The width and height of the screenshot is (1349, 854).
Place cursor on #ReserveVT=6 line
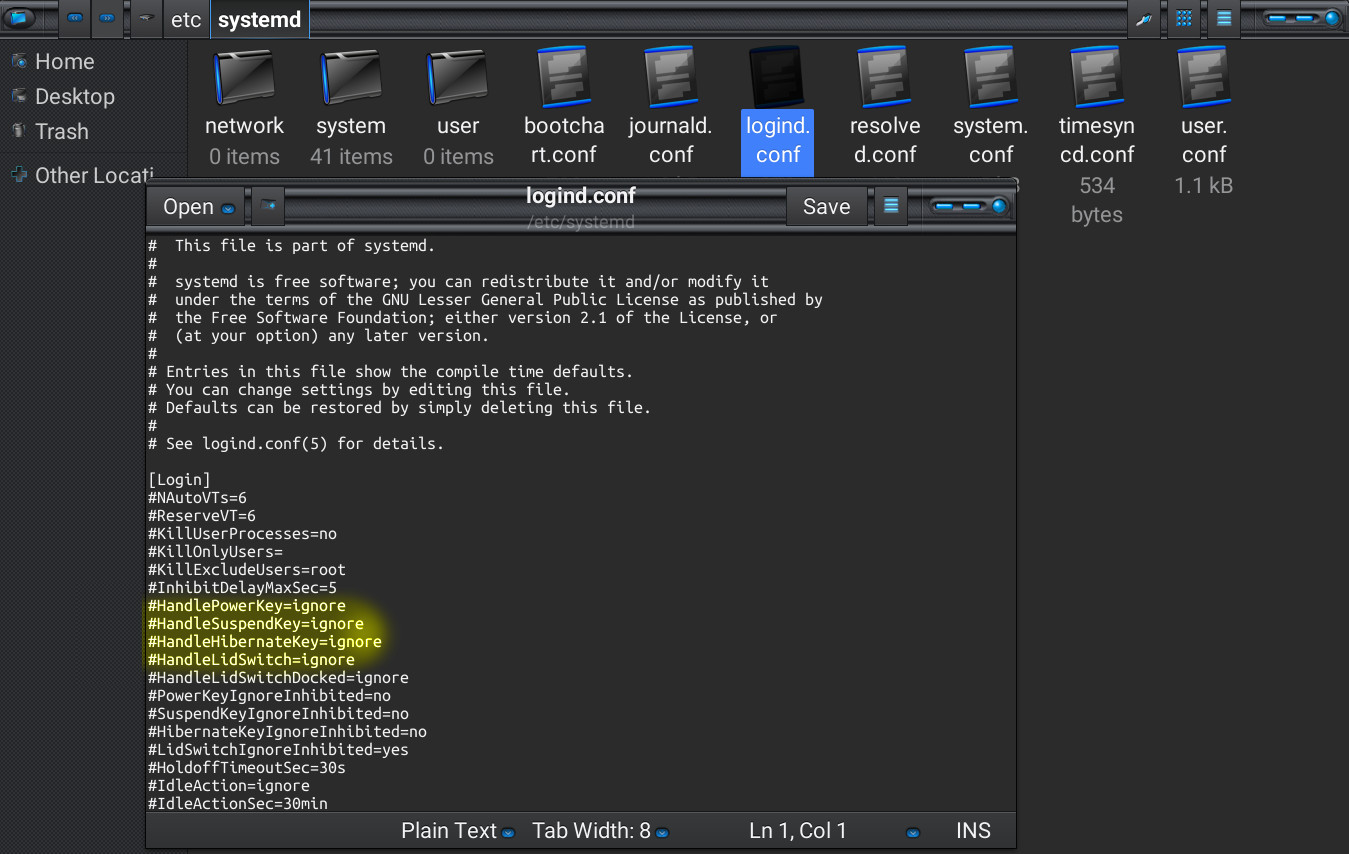click(x=202, y=516)
